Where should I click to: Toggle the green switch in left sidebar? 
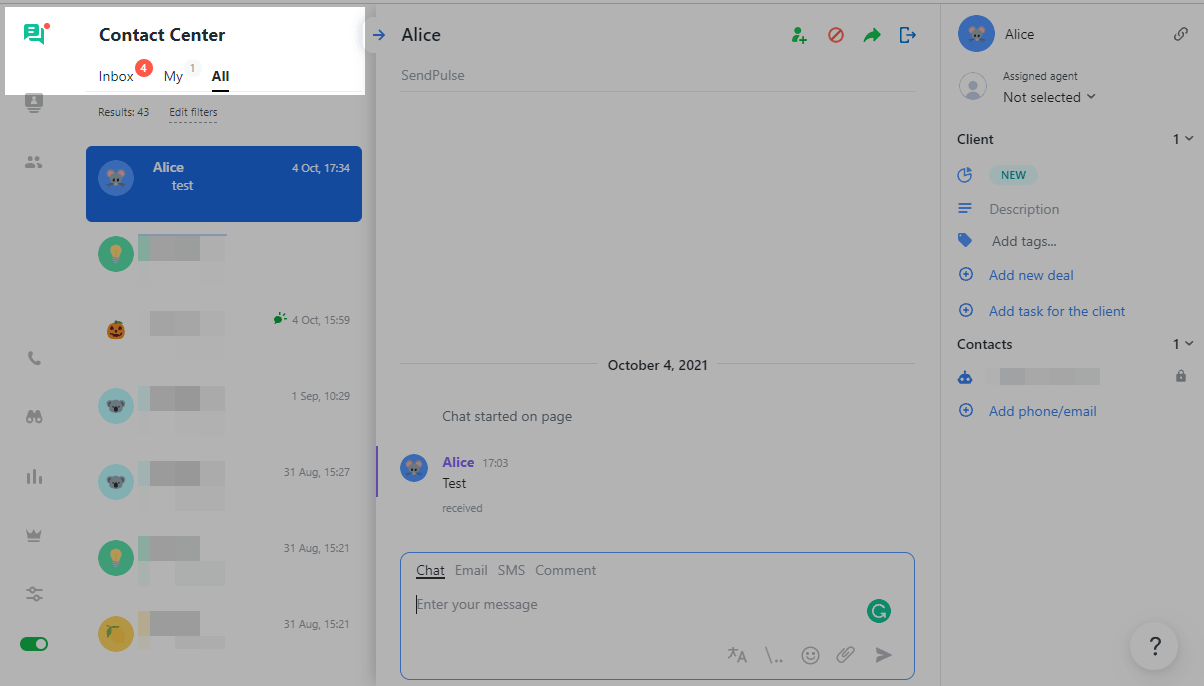34,644
